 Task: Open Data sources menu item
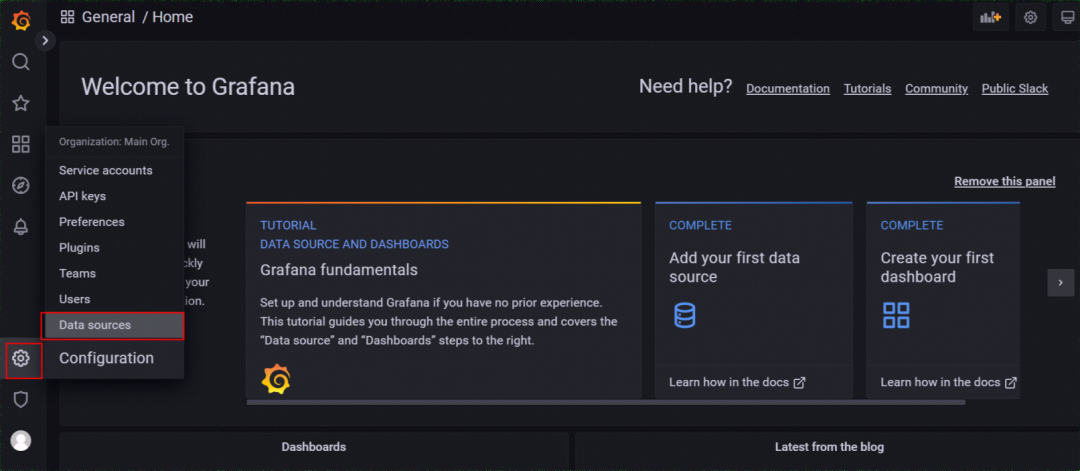click(113, 325)
